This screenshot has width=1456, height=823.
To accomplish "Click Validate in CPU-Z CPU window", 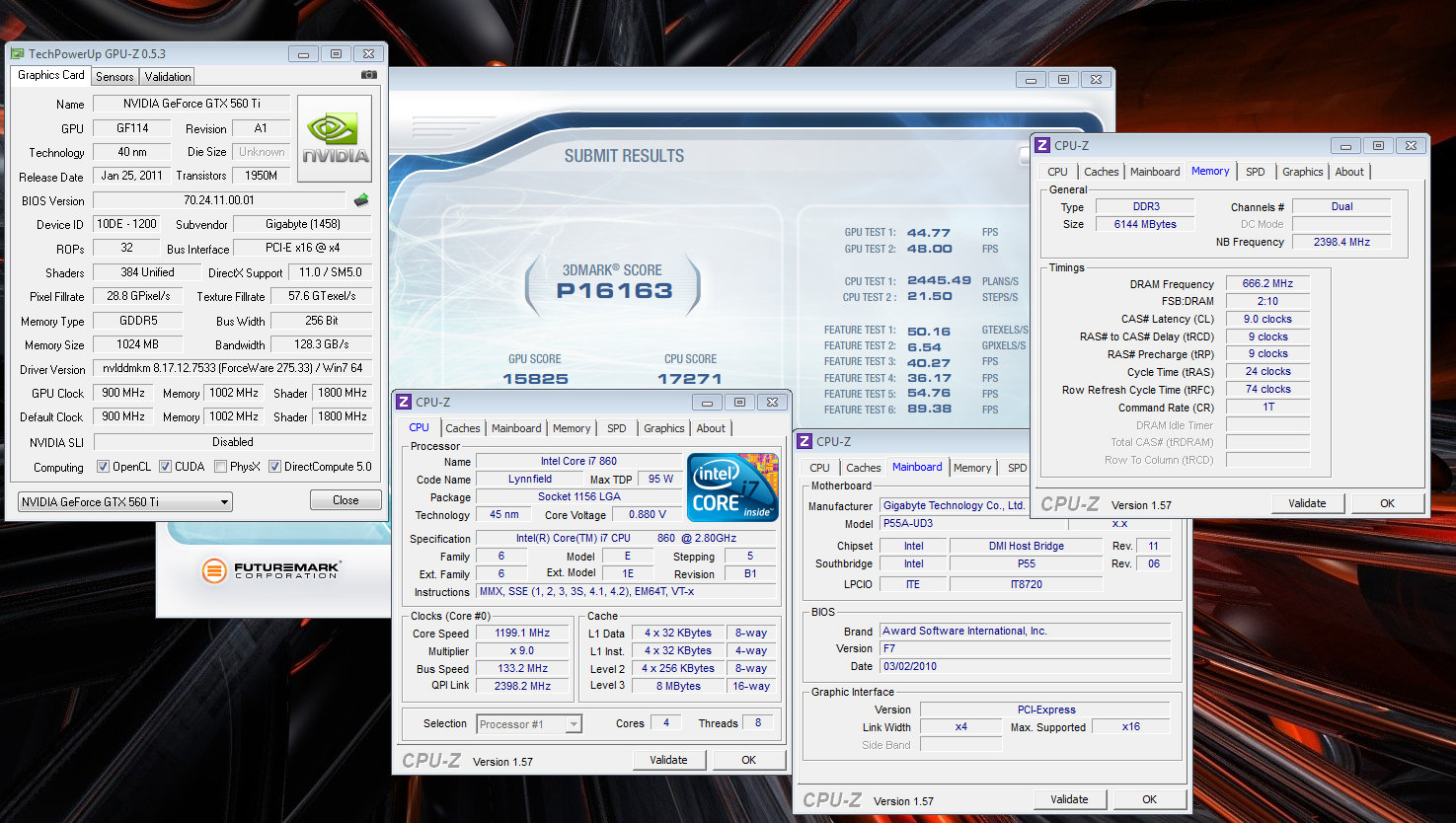I will (x=668, y=760).
